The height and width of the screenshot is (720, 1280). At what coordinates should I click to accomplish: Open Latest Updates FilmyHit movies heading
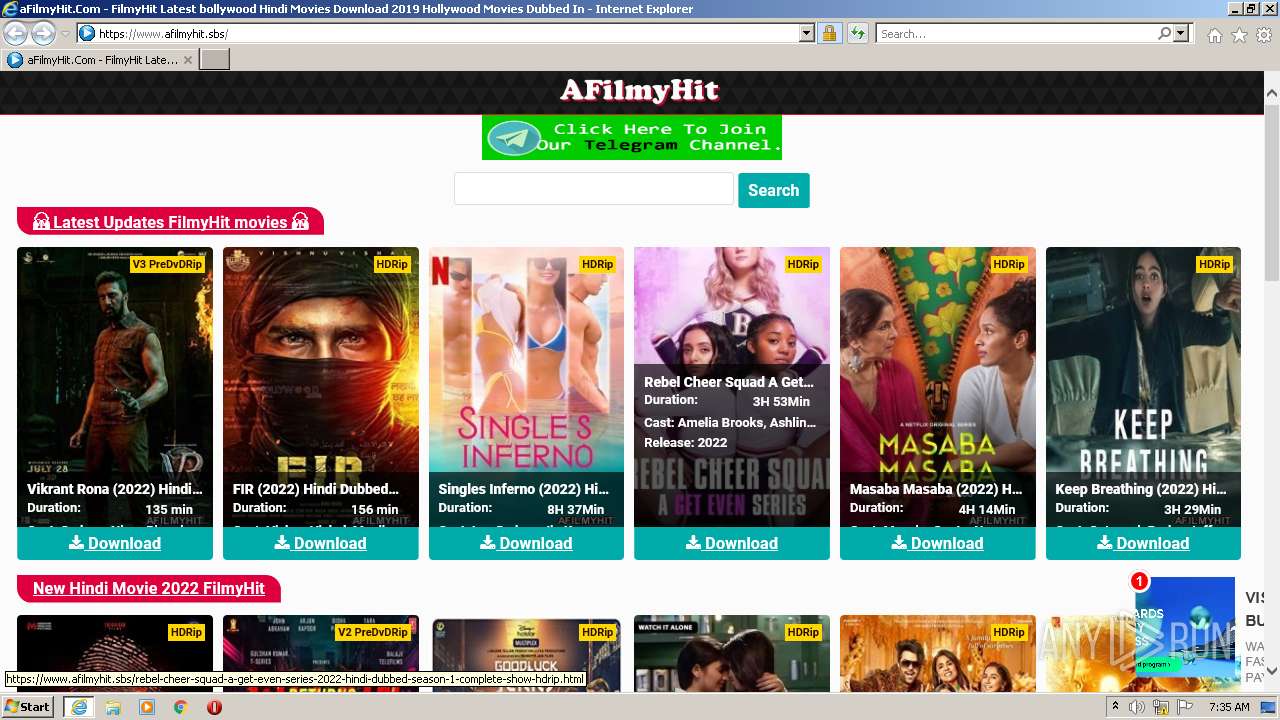(x=170, y=222)
